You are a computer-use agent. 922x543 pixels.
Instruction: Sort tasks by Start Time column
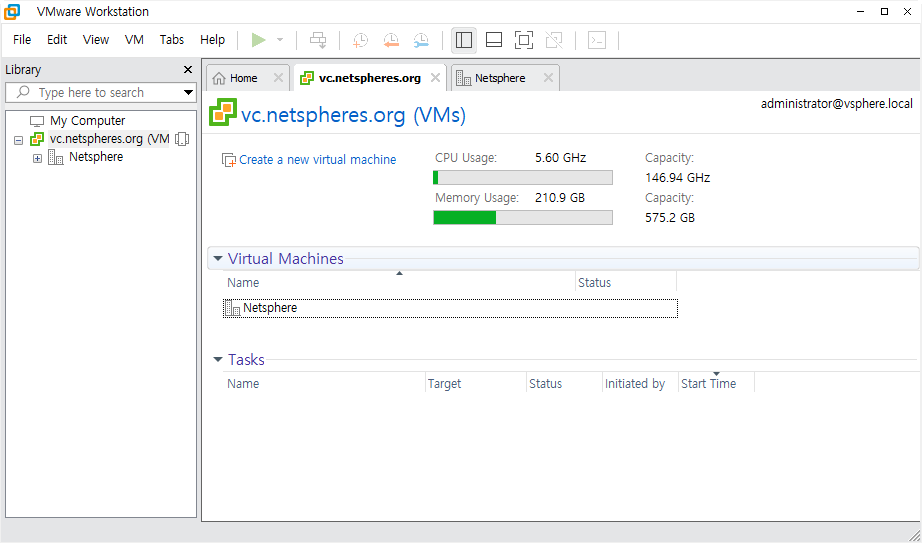click(716, 384)
